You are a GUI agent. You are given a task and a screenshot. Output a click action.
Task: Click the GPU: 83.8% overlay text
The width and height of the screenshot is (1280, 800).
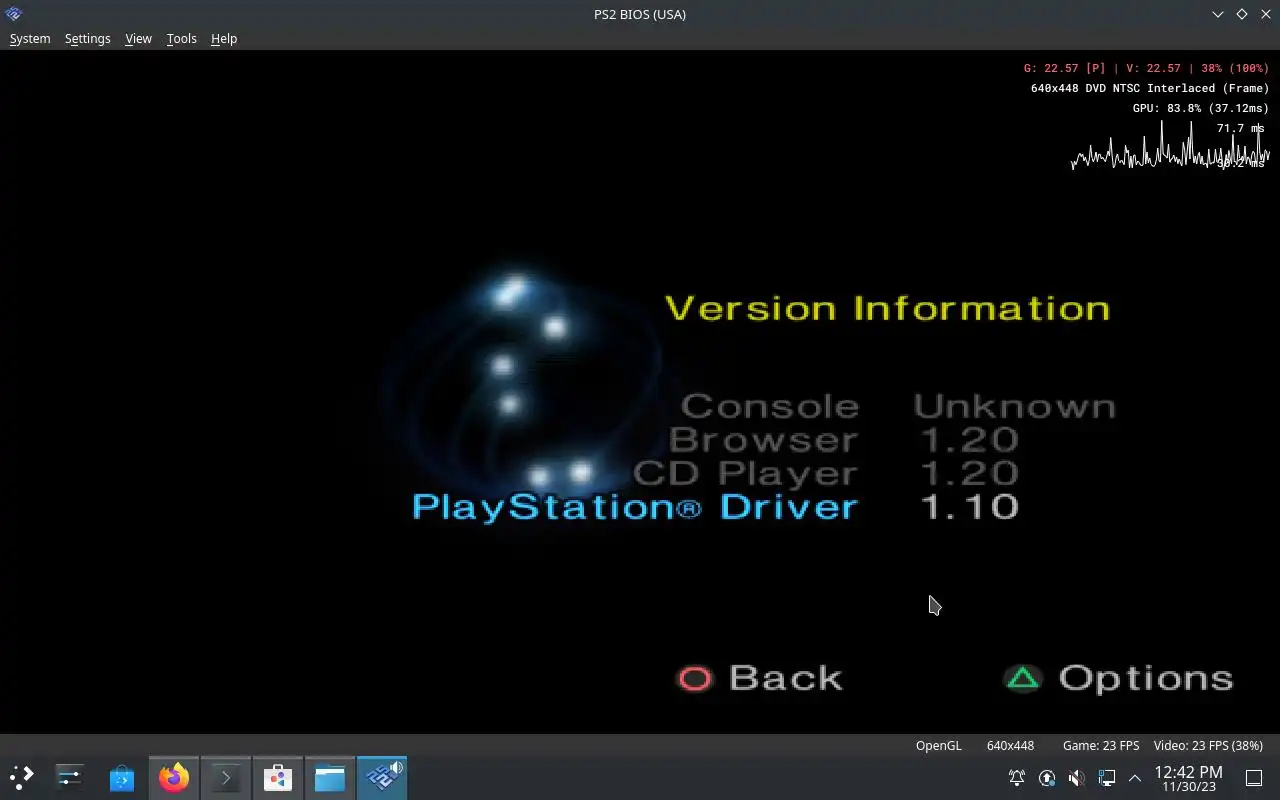coord(1200,108)
